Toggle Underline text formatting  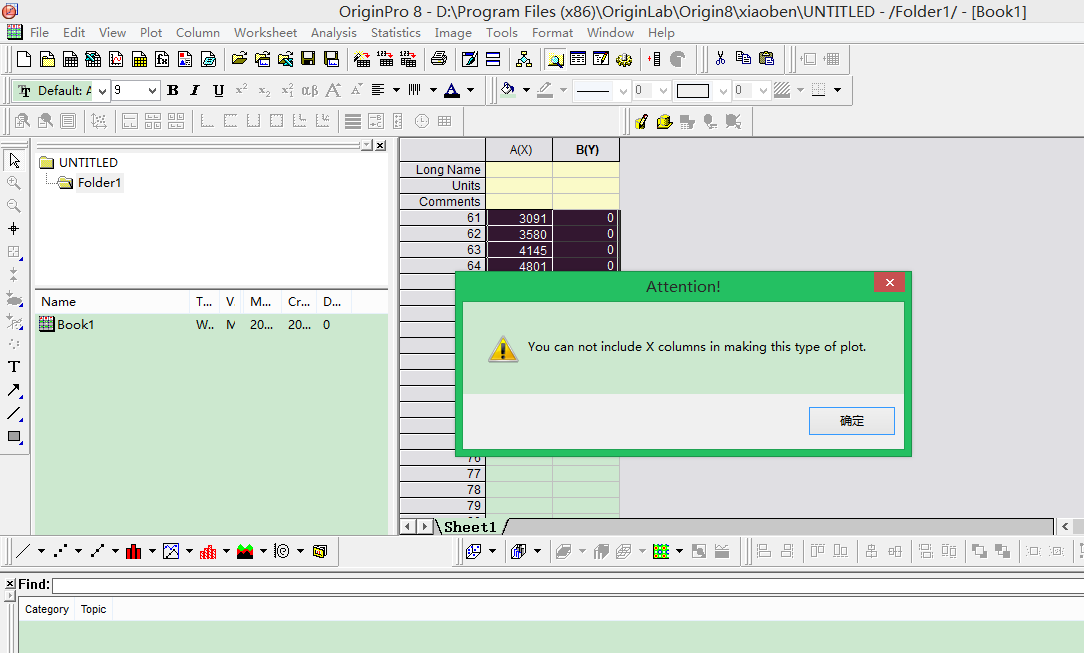pos(218,91)
